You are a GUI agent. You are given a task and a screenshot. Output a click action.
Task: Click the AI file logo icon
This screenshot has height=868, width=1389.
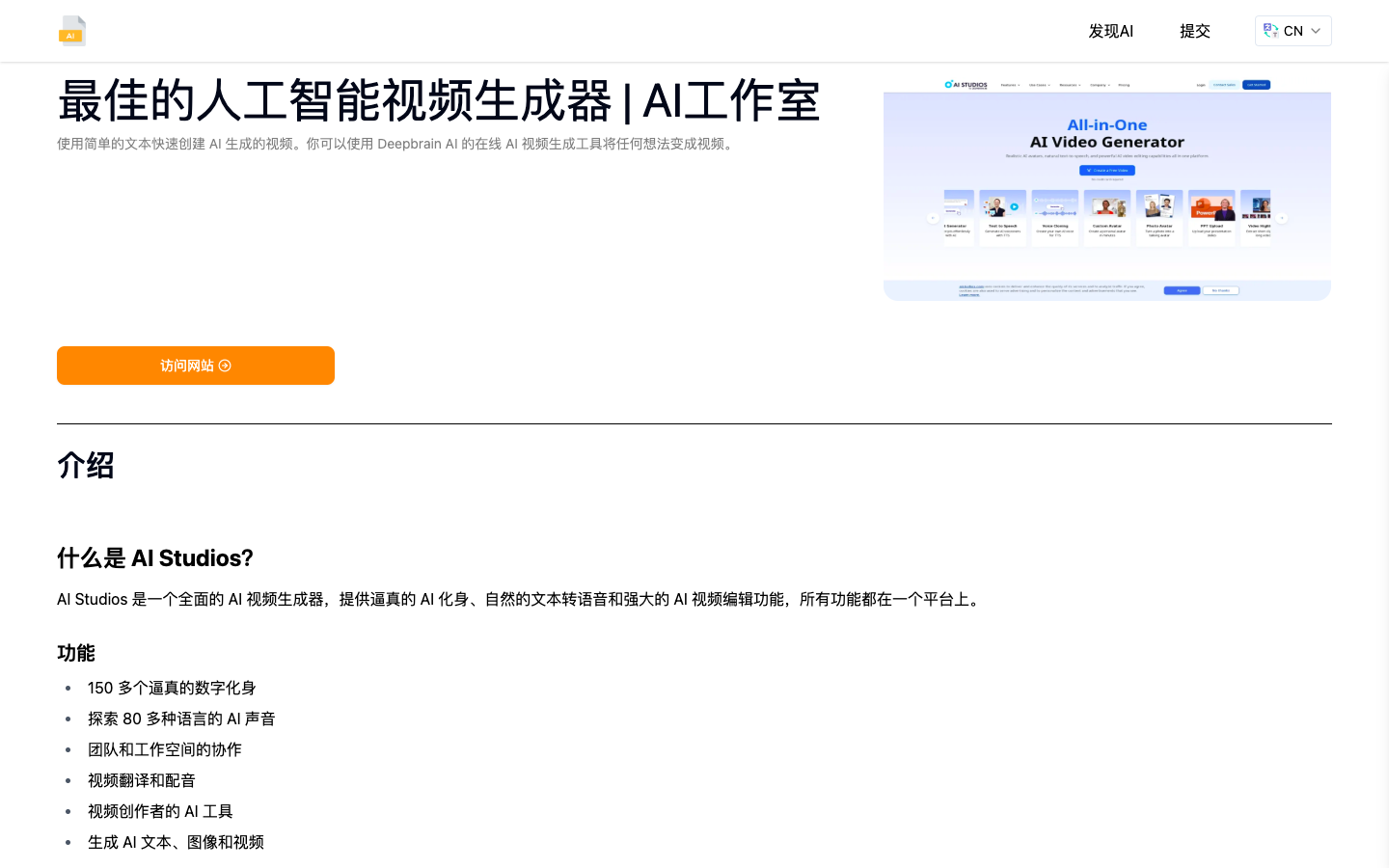(72, 31)
